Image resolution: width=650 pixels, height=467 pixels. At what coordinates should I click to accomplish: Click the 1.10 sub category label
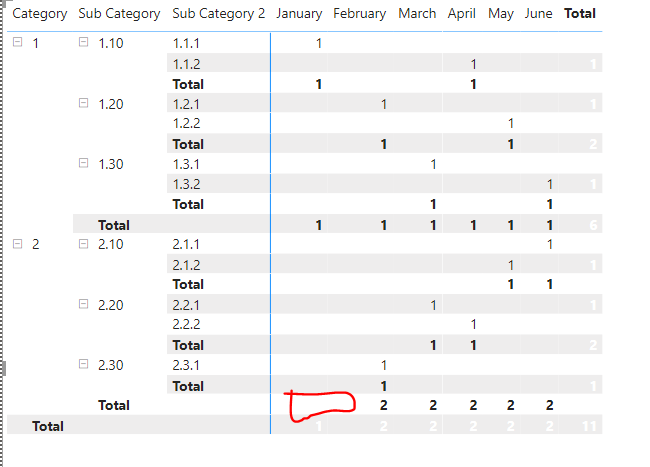[111, 43]
